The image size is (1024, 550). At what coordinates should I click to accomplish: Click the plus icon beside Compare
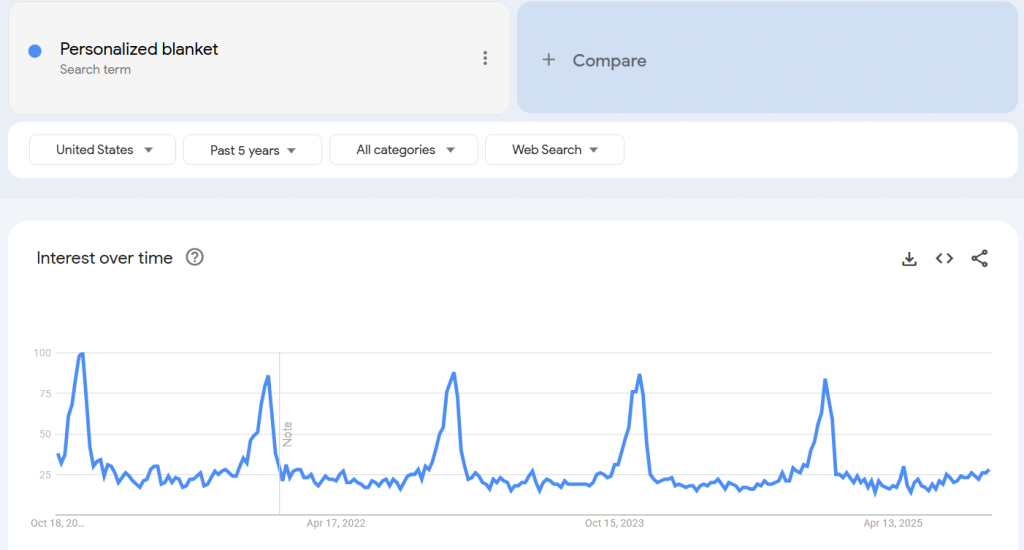point(548,60)
